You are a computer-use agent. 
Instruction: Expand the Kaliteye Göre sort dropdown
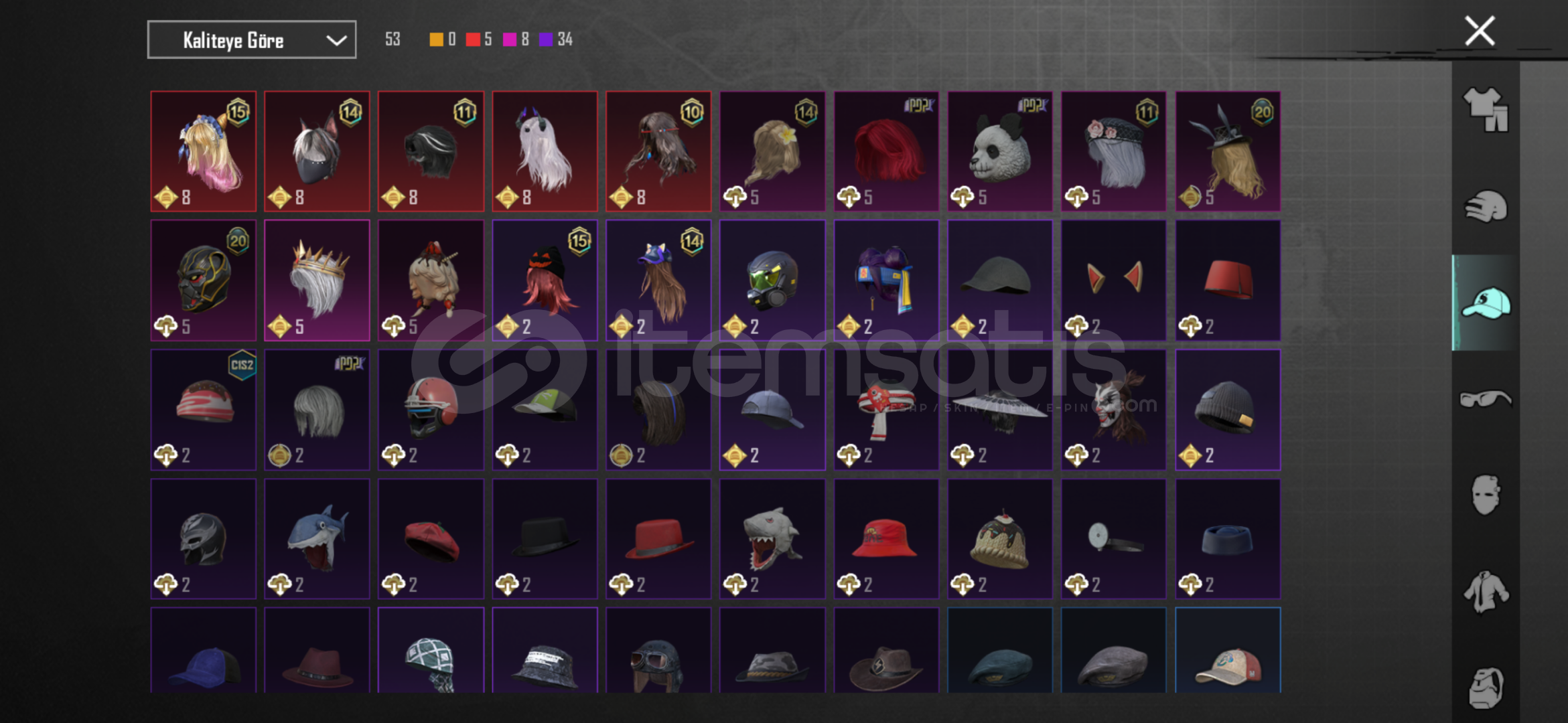[x=252, y=40]
